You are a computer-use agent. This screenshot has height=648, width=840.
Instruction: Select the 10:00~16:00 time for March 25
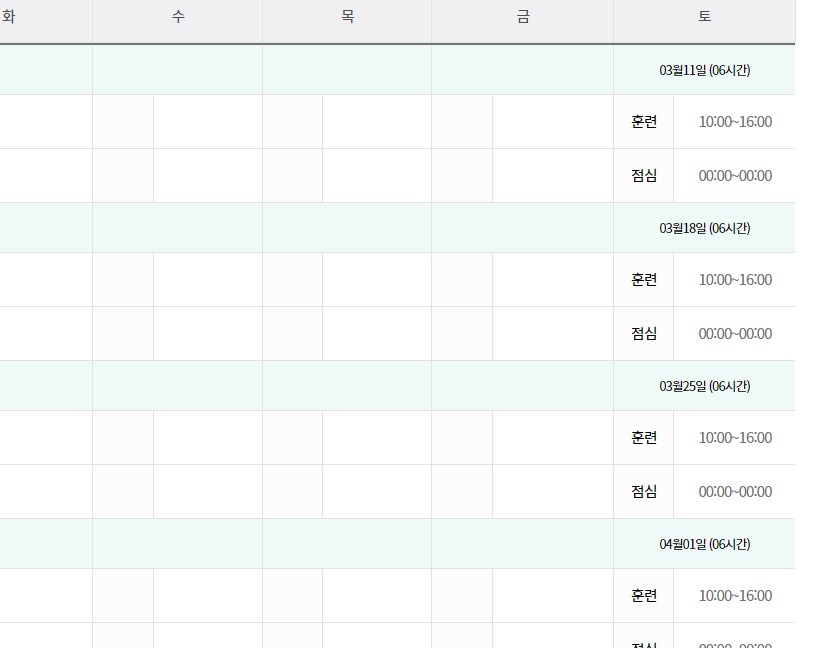point(734,437)
